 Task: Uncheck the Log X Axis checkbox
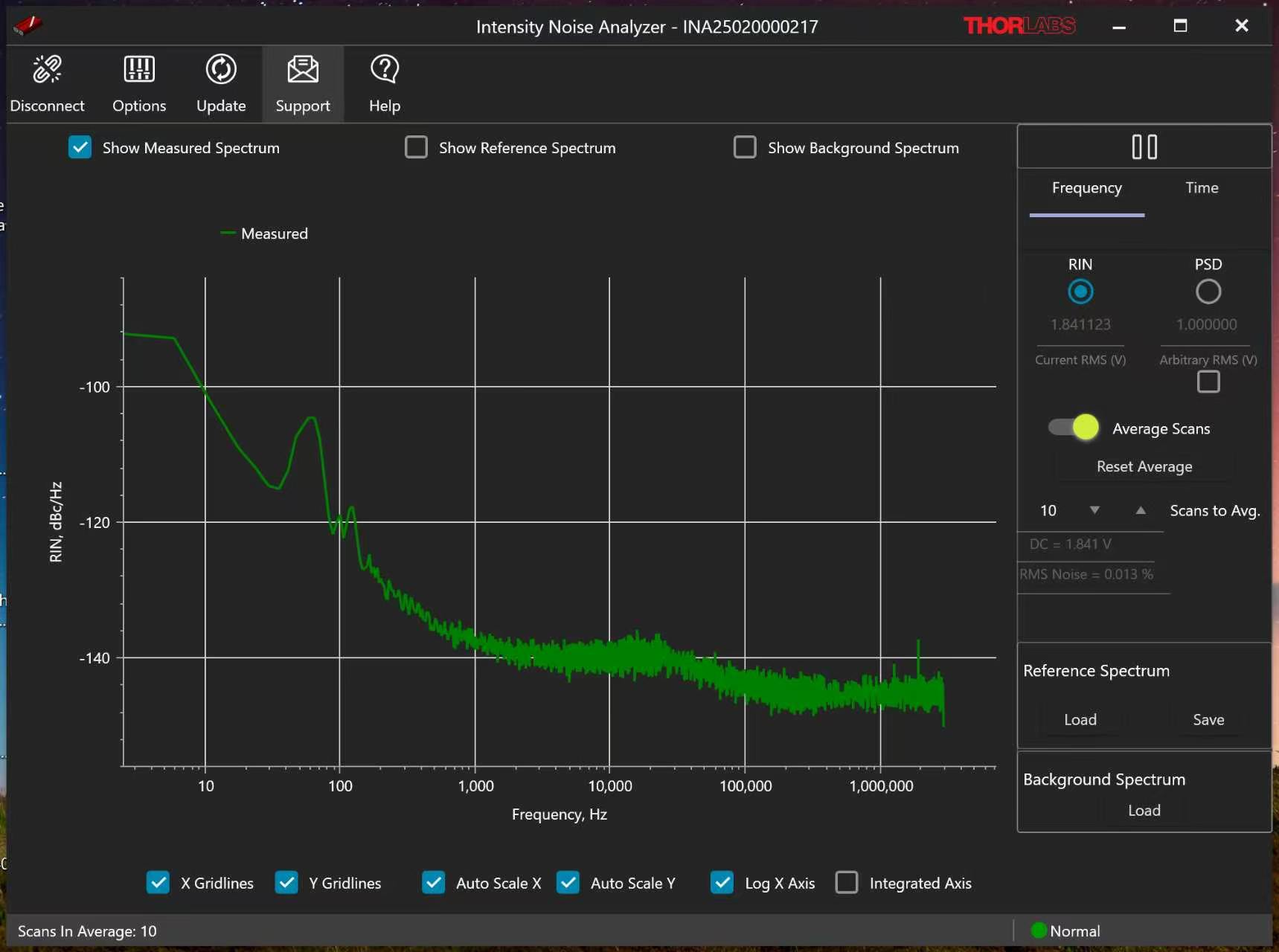click(x=722, y=883)
